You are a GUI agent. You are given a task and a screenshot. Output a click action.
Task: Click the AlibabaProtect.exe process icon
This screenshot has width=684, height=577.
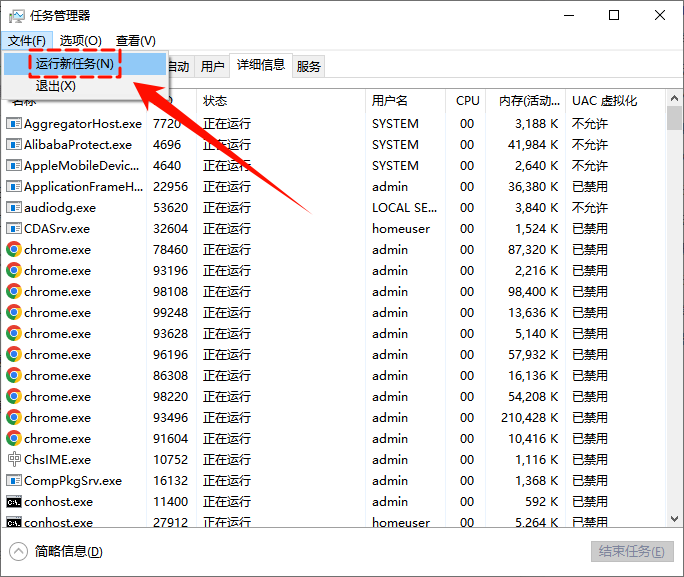[14, 145]
